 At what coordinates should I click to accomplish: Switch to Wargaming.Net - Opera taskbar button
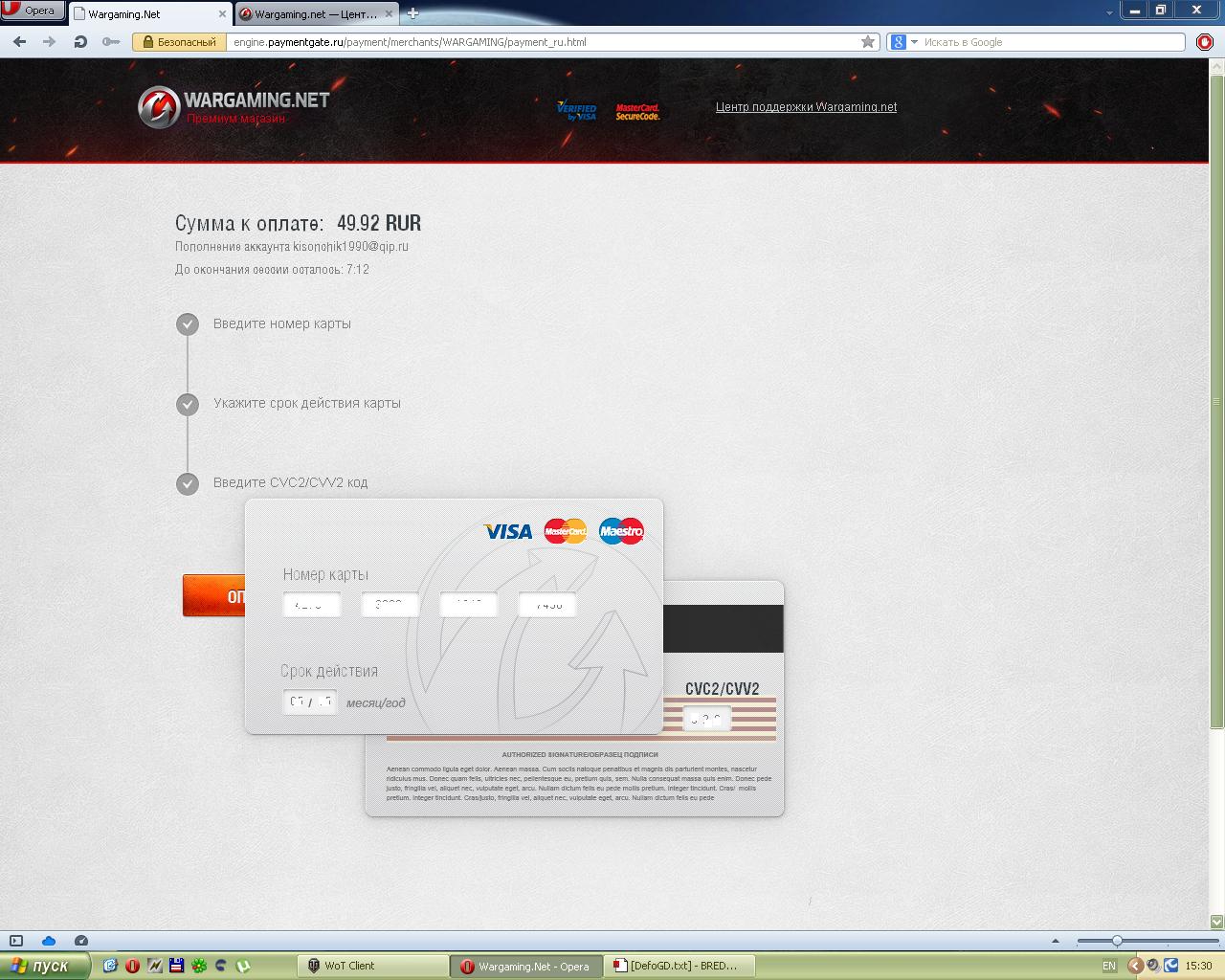(528, 966)
